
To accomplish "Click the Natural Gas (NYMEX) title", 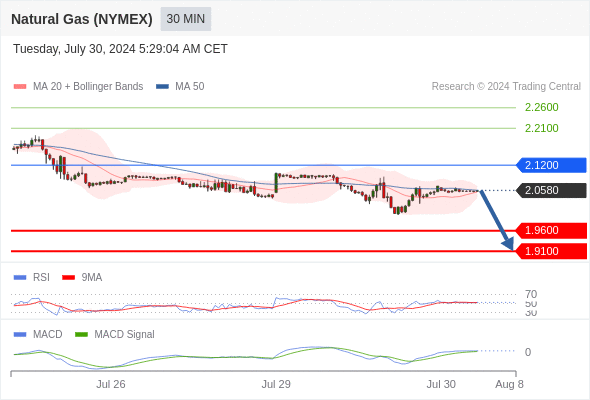I will (82, 19).
